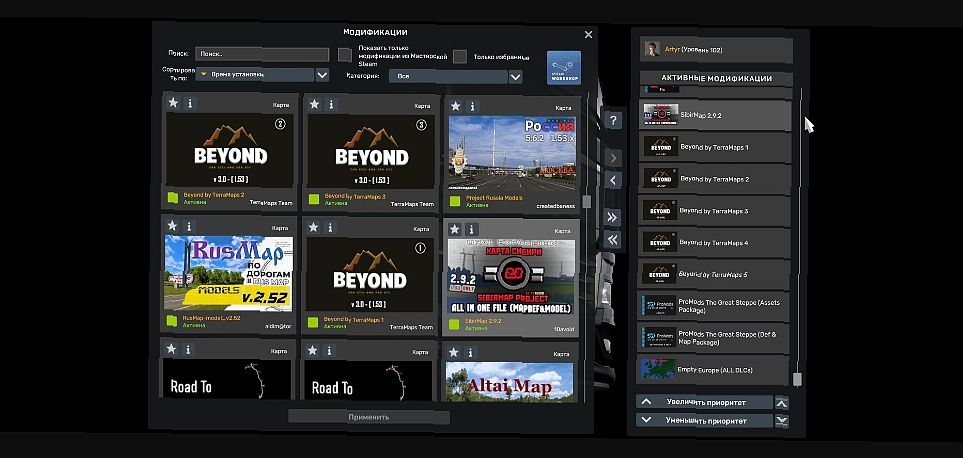This screenshot has height=458, width=963.
Task: Open info icon on Altai Map card
Action: click(470, 352)
